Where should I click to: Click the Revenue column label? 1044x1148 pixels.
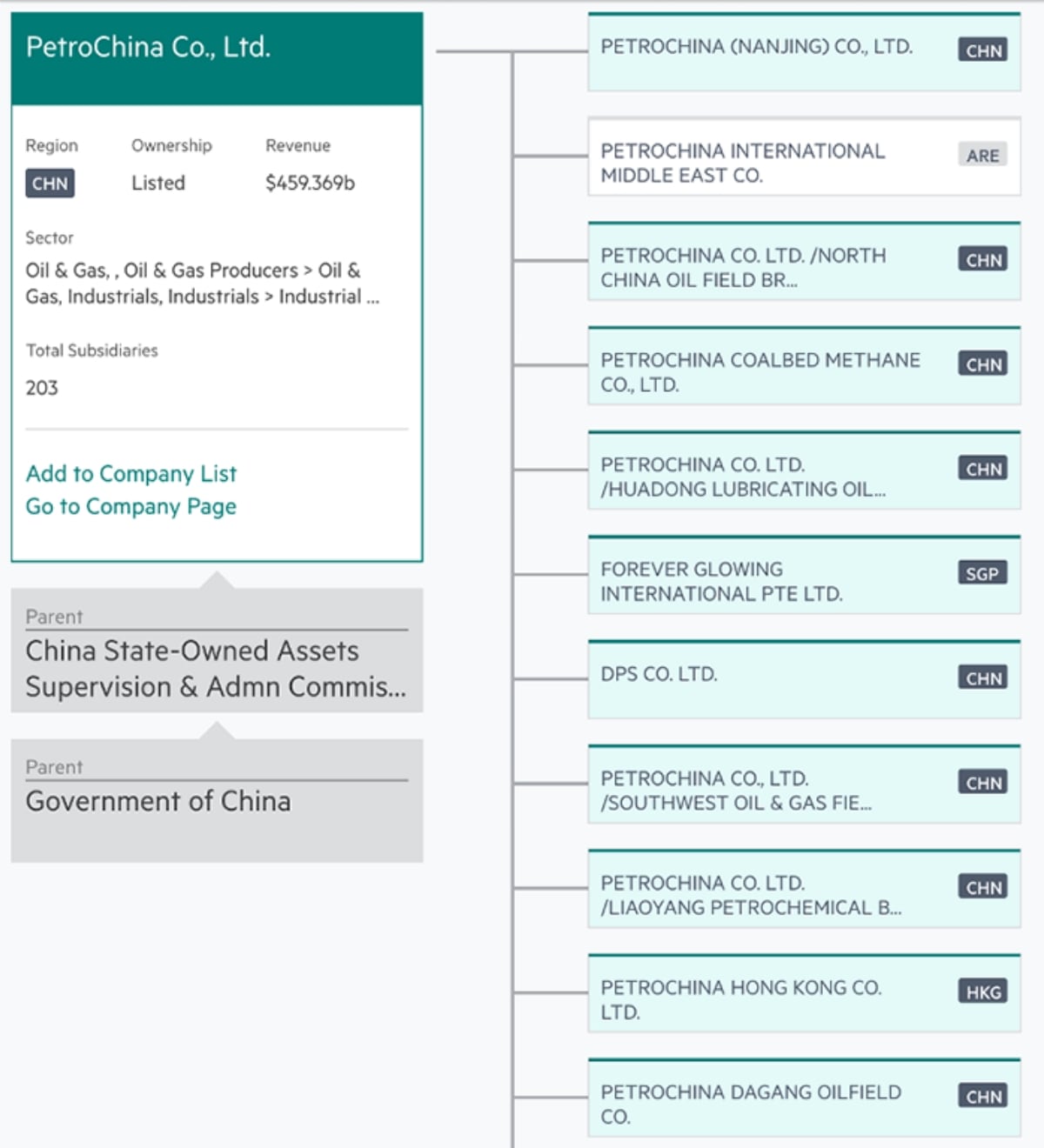click(x=298, y=145)
